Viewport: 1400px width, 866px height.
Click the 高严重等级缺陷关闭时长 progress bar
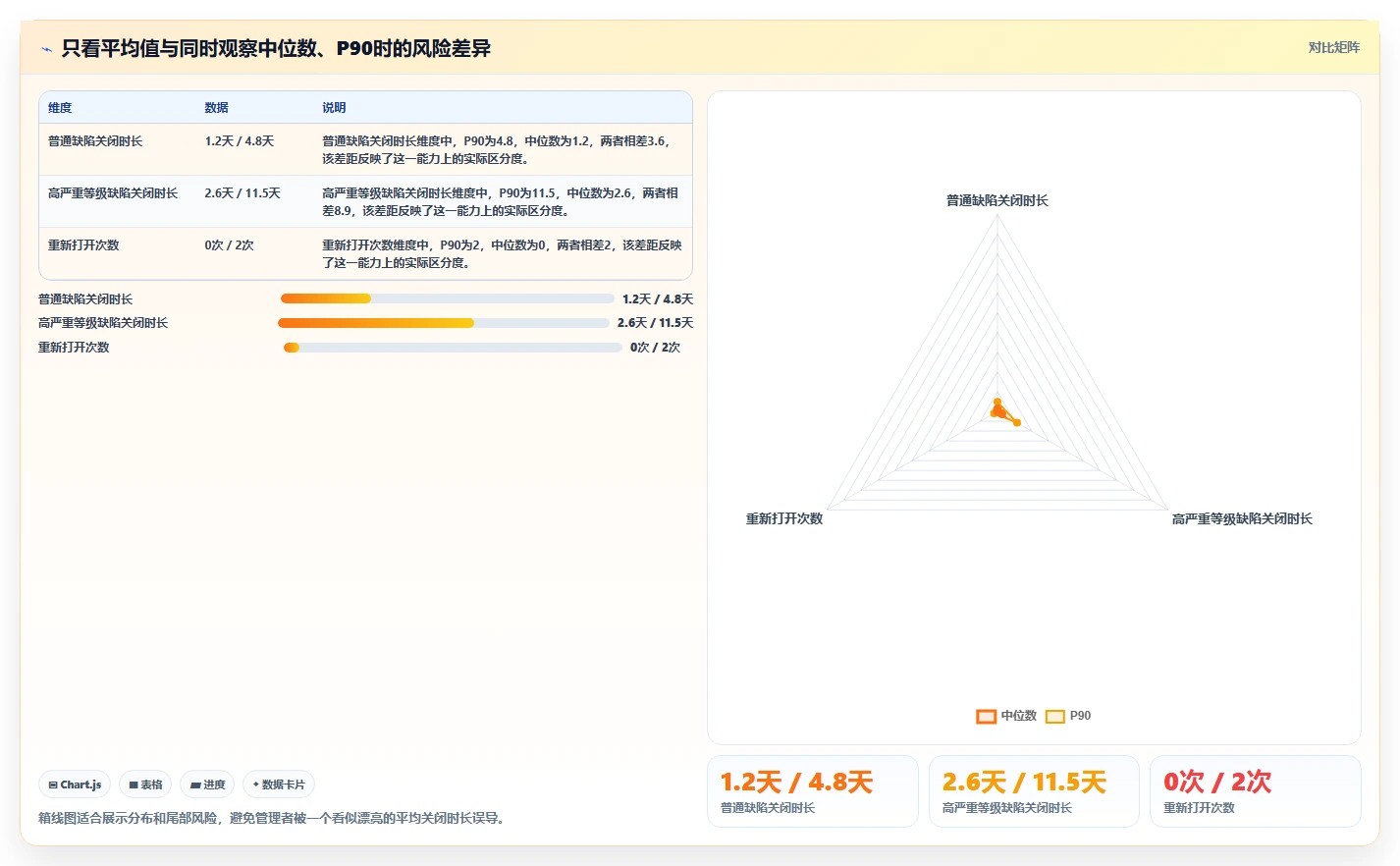click(x=444, y=323)
